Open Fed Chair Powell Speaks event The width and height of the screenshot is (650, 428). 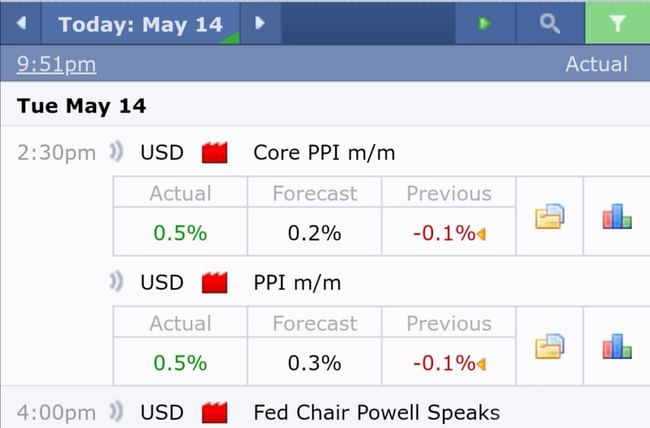pos(376,412)
